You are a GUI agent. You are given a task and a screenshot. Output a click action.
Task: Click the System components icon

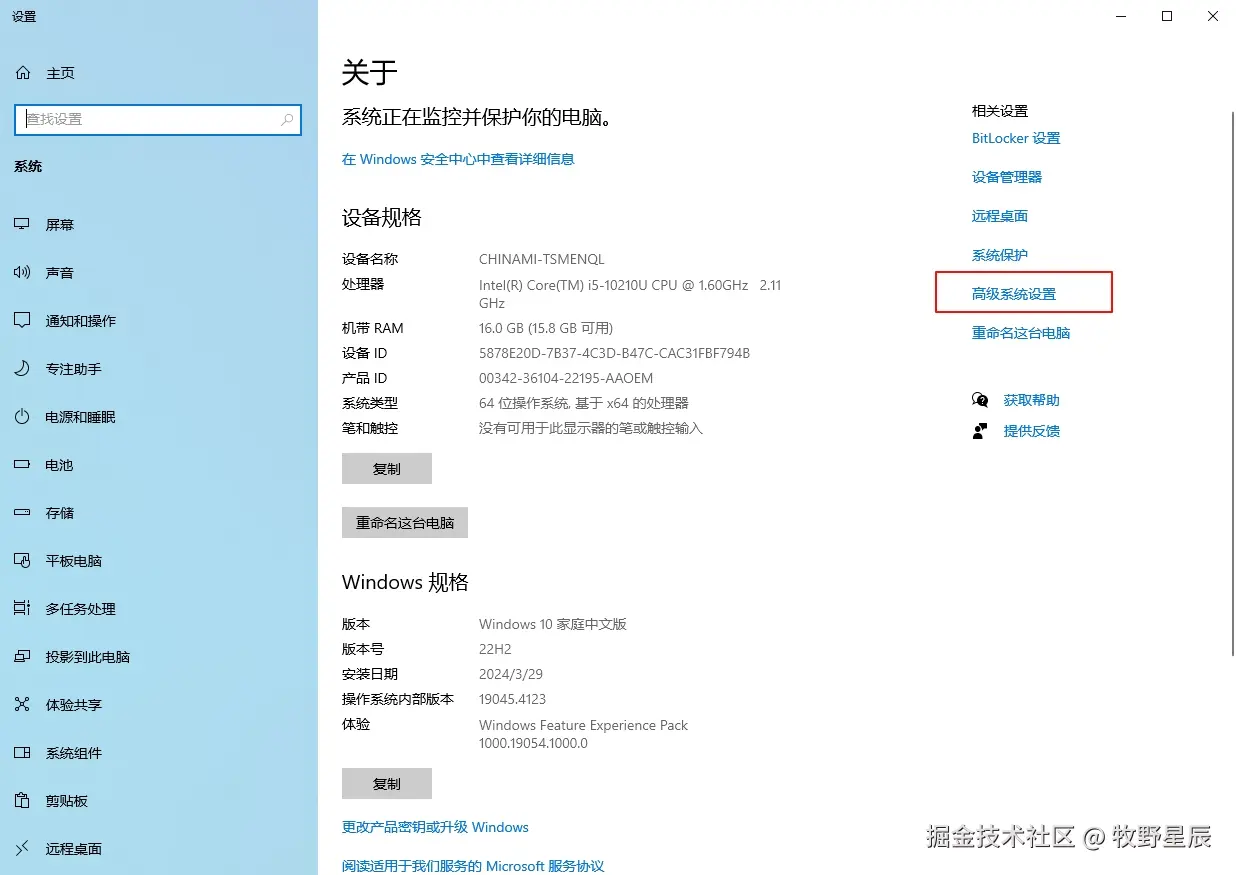[x=22, y=753]
